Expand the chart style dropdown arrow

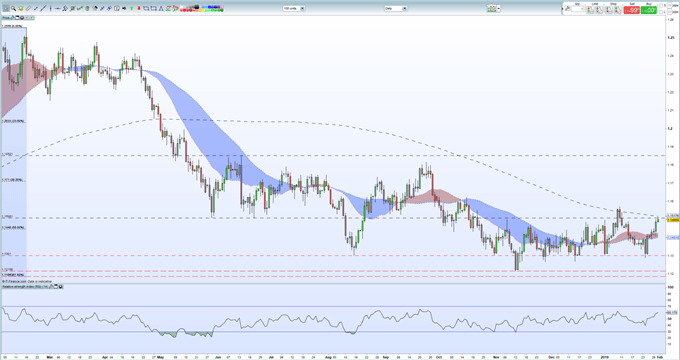click(x=499, y=8)
